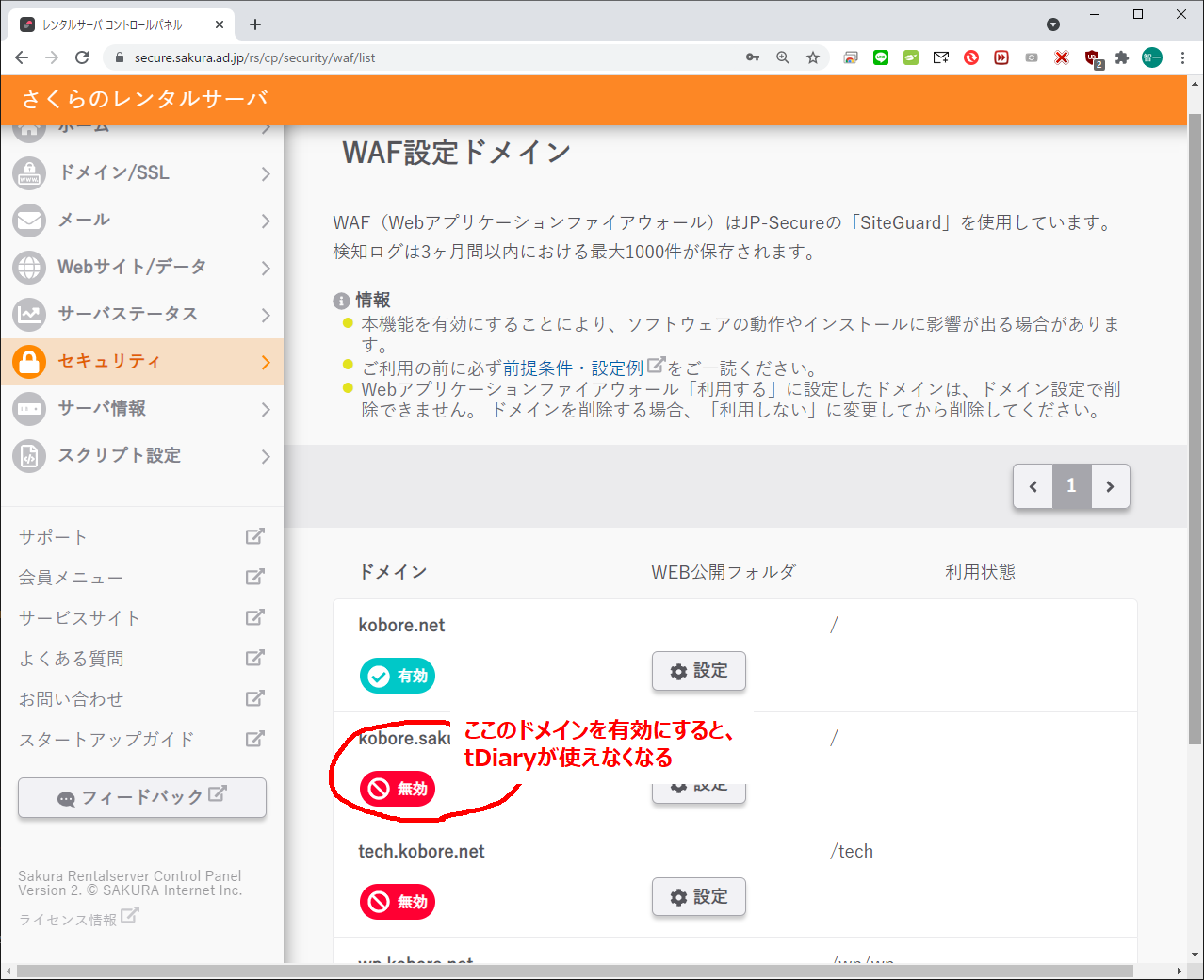Open the Chrome extensions puzzle icon
The height and width of the screenshot is (980, 1204).
click(x=1121, y=57)
